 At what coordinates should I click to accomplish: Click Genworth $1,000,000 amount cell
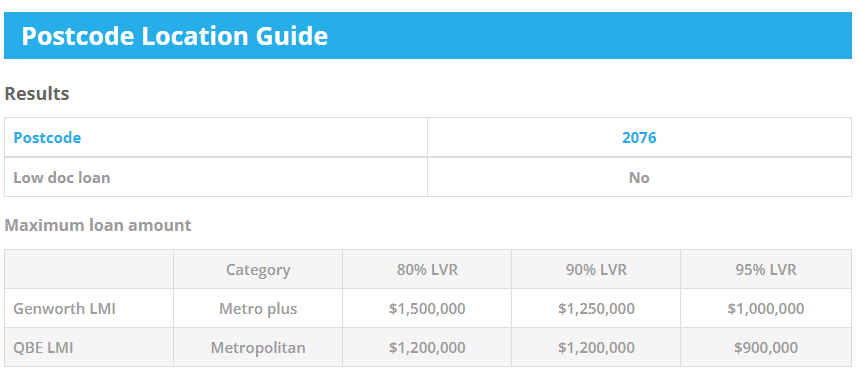766,309
